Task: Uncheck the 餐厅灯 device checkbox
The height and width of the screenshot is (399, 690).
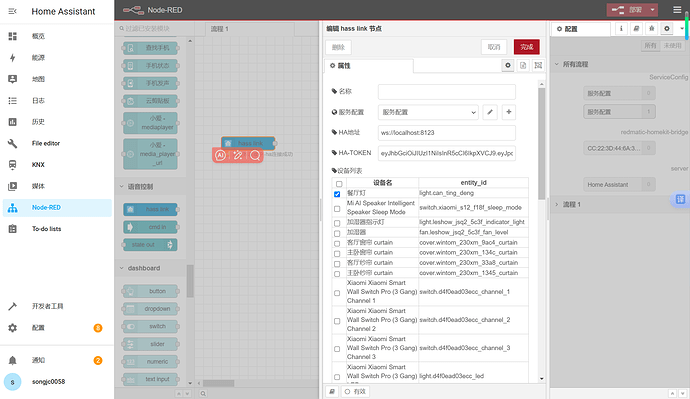Action: coord(337,194)
